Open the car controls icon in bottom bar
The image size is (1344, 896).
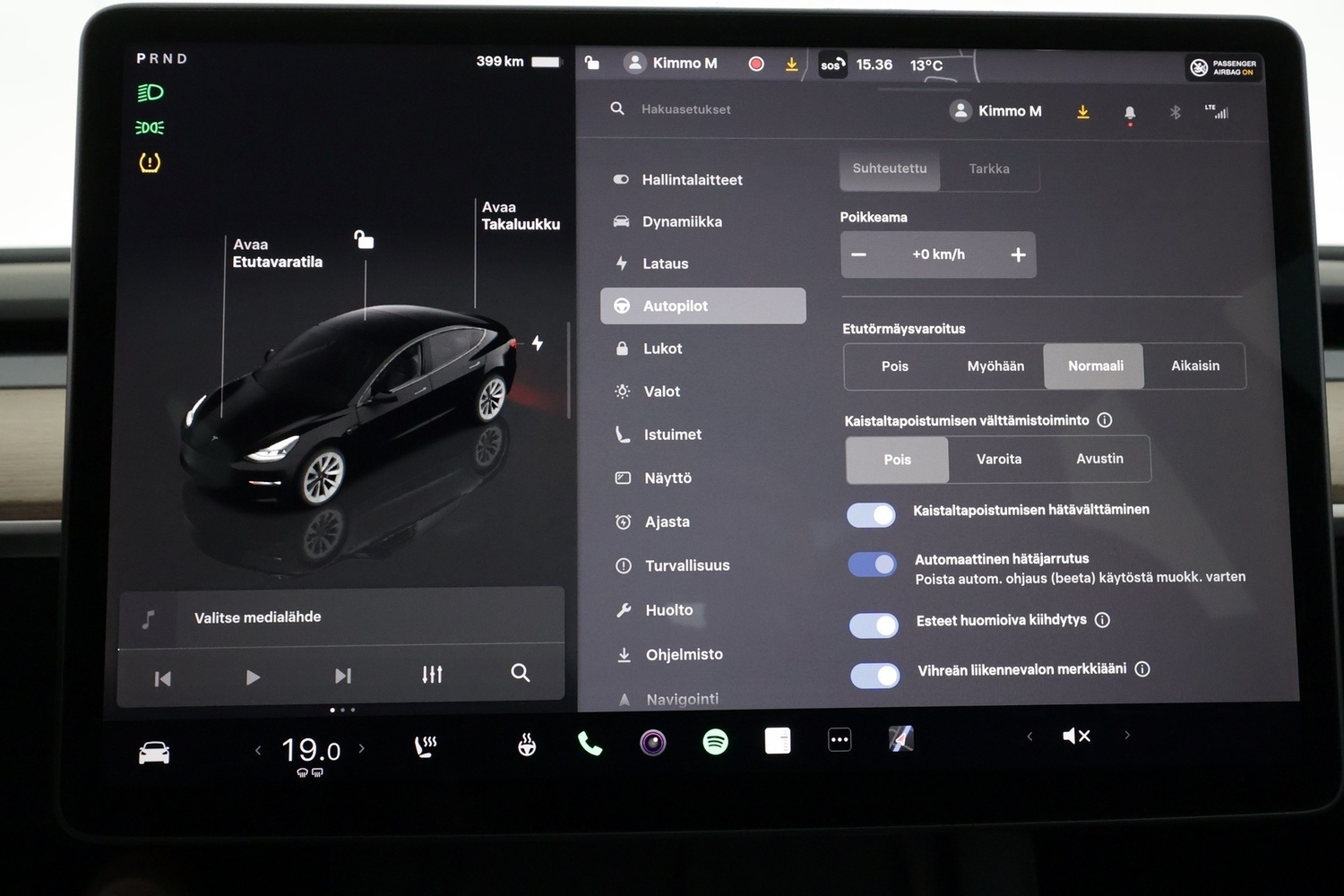[x=154, y=753]
